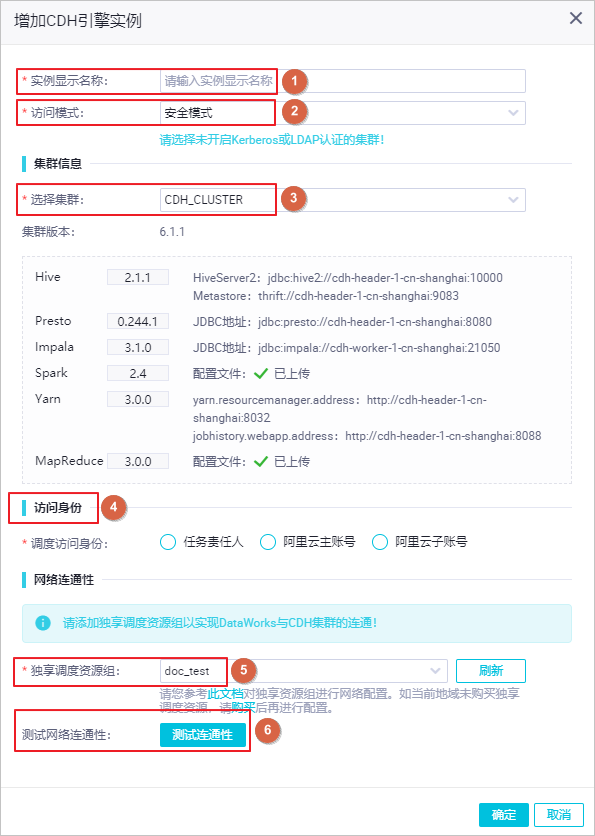
Task: Open the 此文档 link
Action: [x=225, y=694]
